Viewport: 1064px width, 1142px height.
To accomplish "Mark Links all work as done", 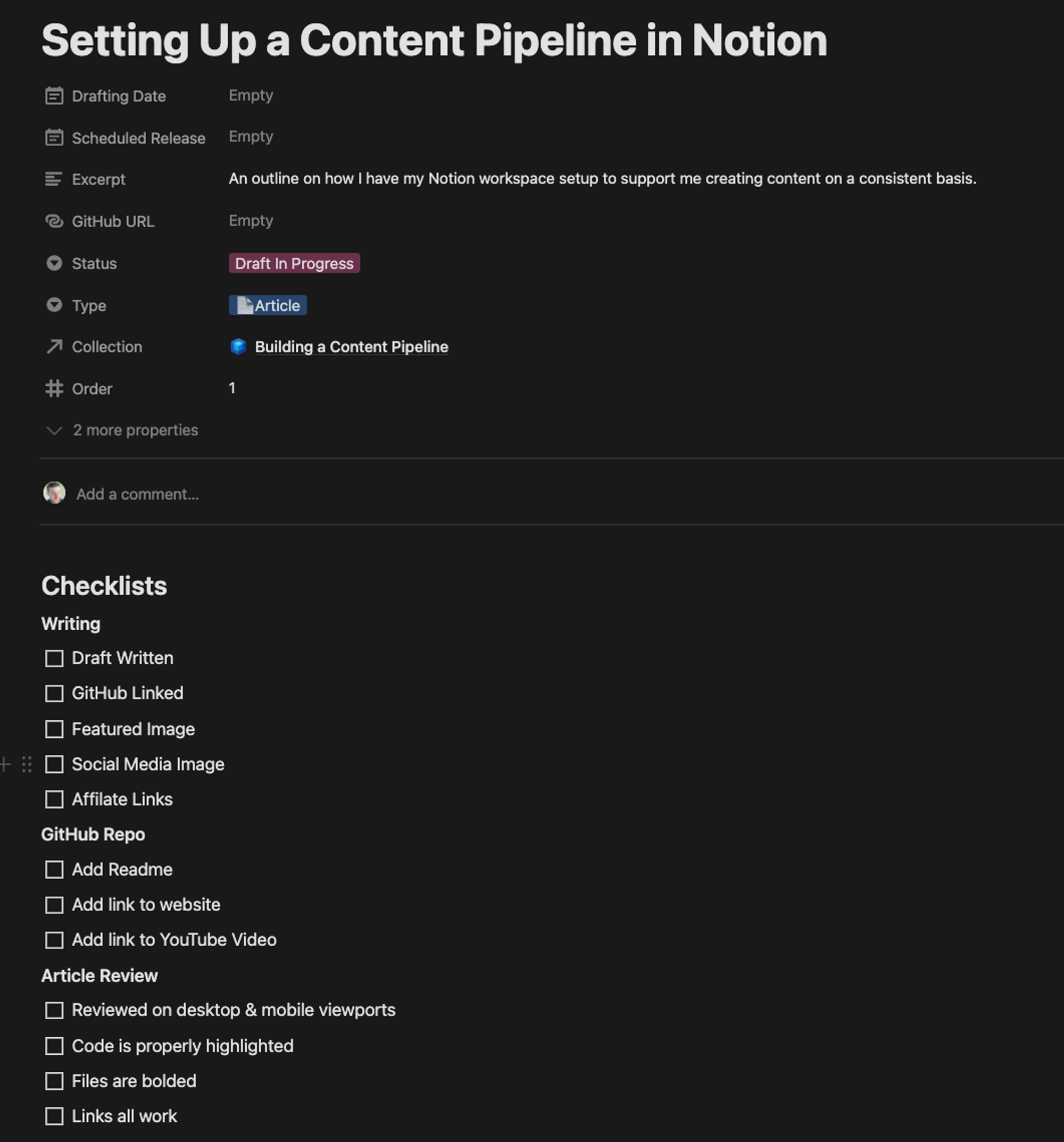I will (54, 1116).
